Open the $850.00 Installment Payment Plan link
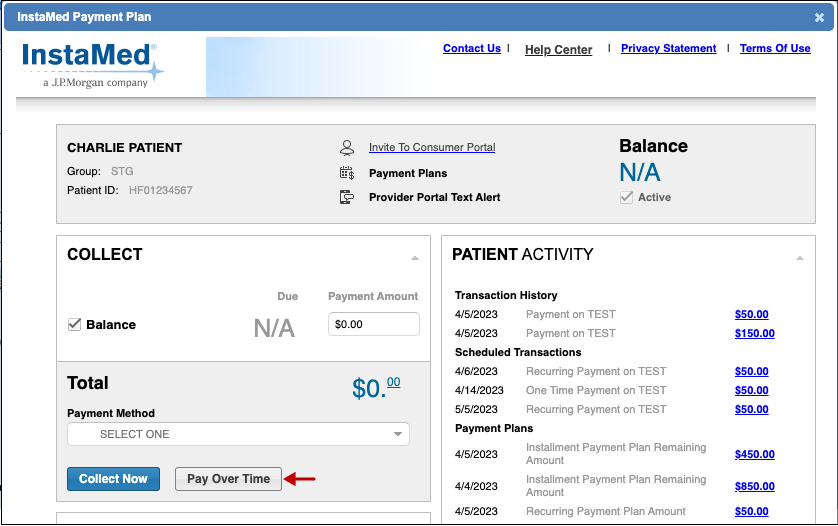This screenshot has width=838, height=526. pyautogui.click(x=755, y=486)
